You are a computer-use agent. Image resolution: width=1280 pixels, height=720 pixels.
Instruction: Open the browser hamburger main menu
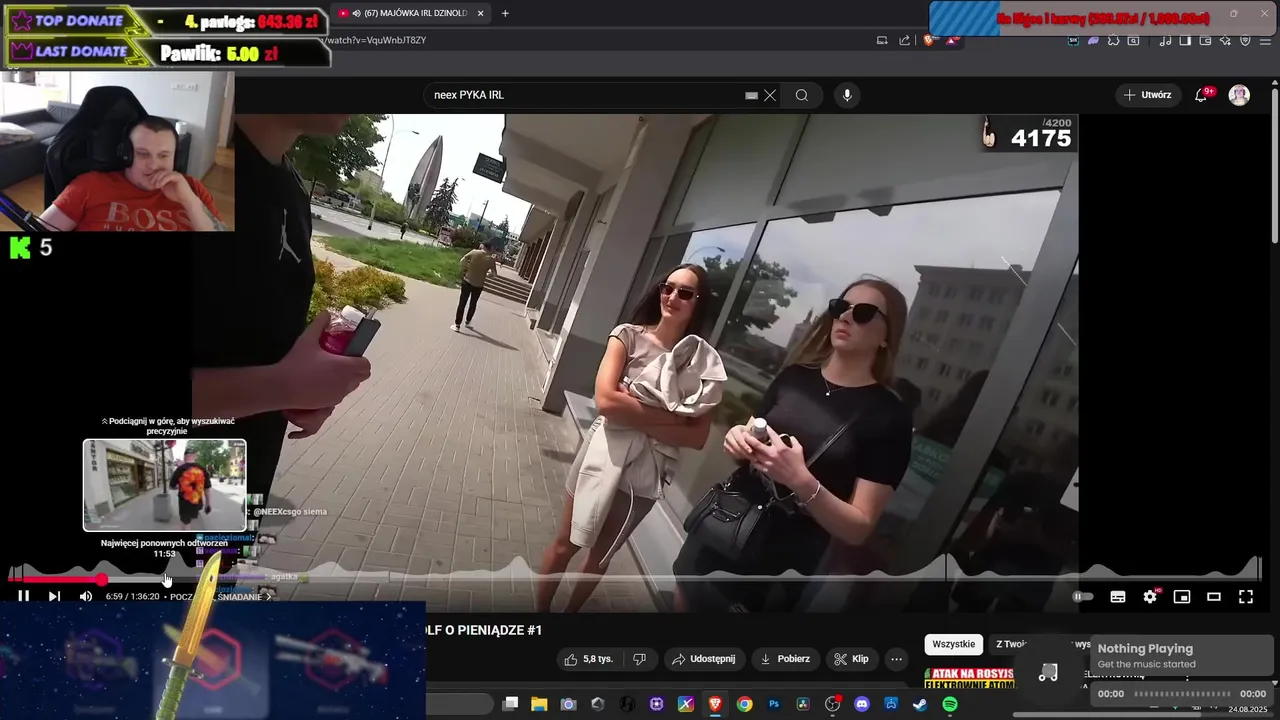[1265, 40]
